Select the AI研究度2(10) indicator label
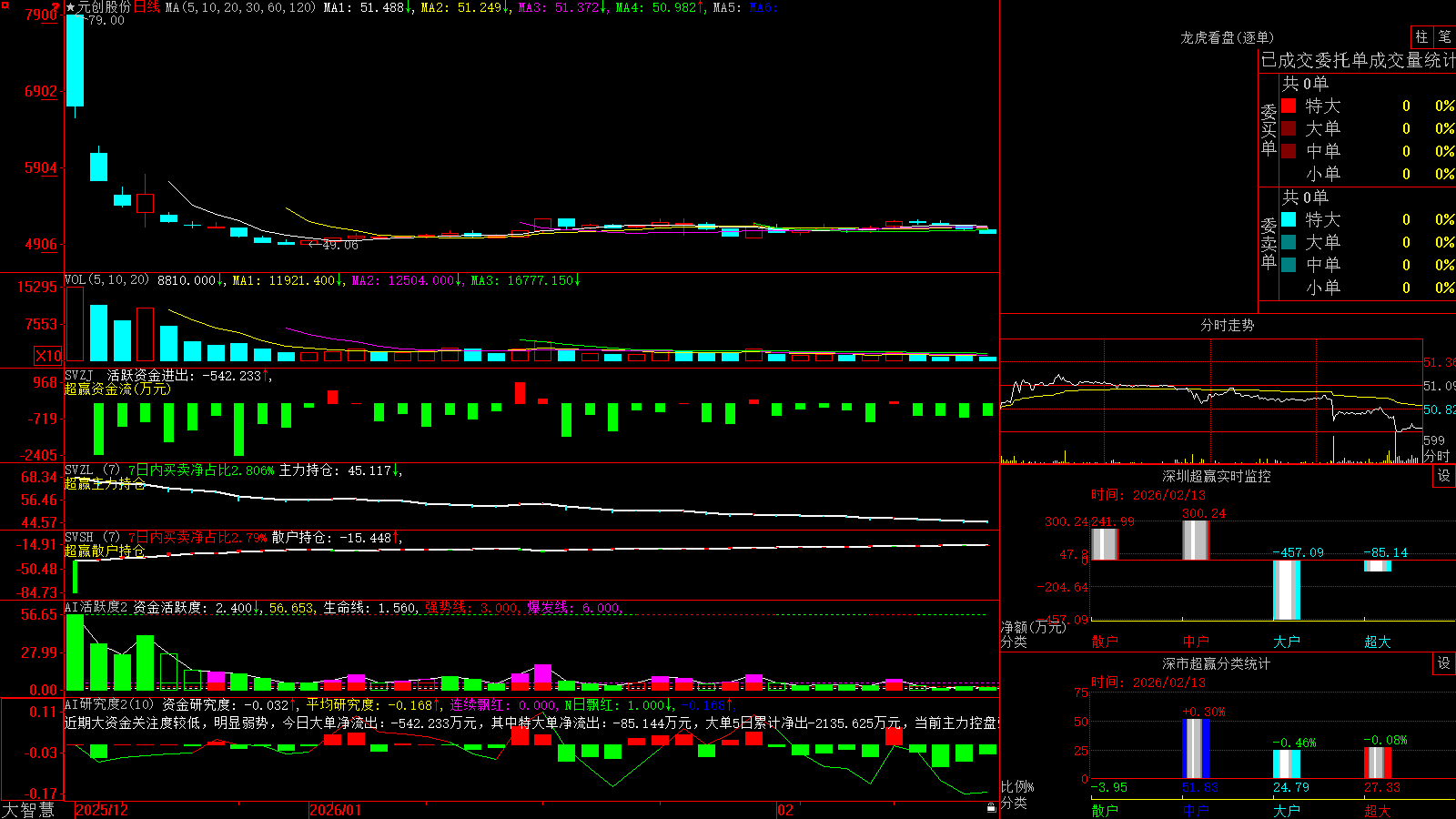The height and width of the screenshot is (819, 1456). pos(110,704)
